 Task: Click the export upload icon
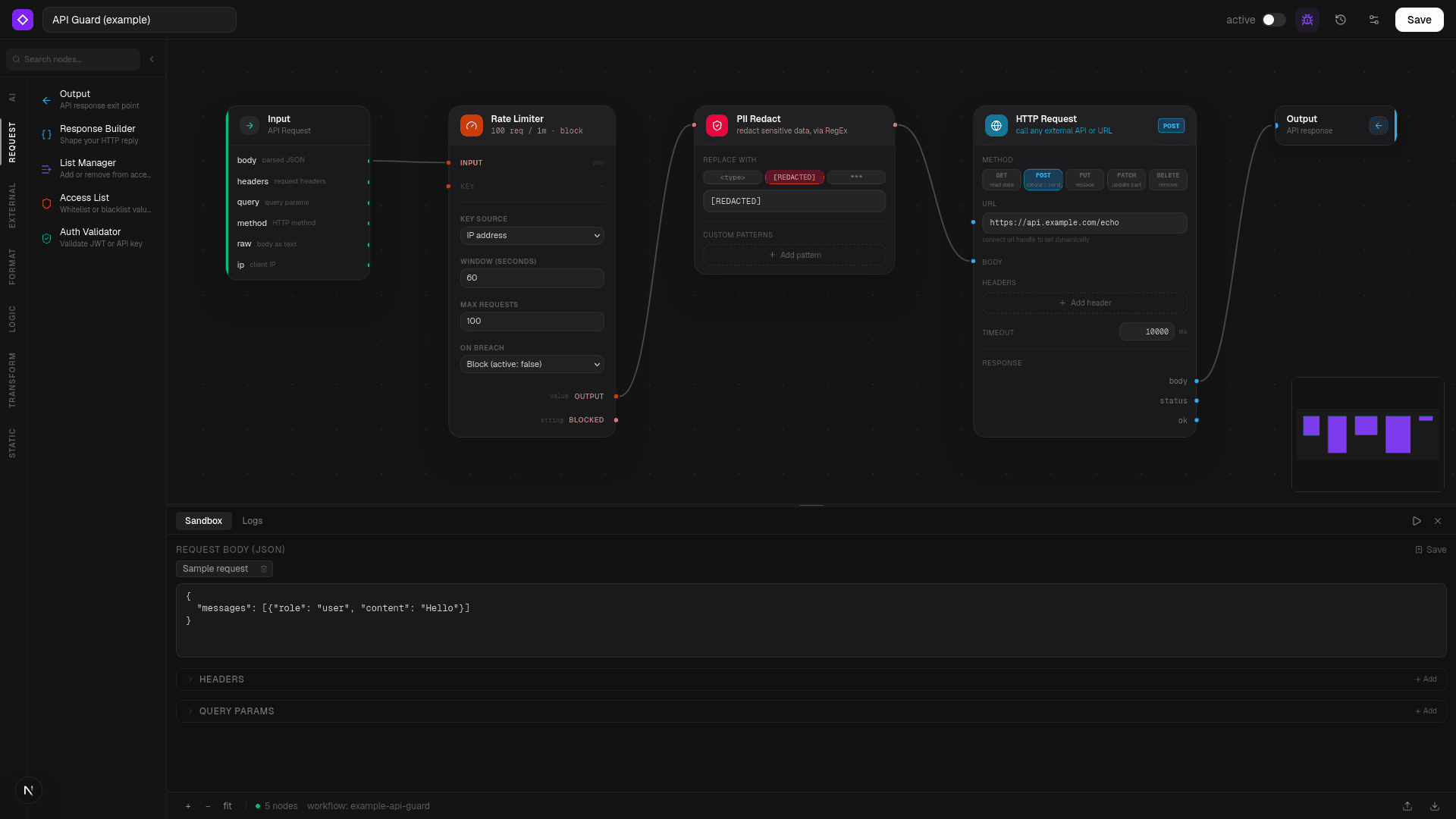1407,806
